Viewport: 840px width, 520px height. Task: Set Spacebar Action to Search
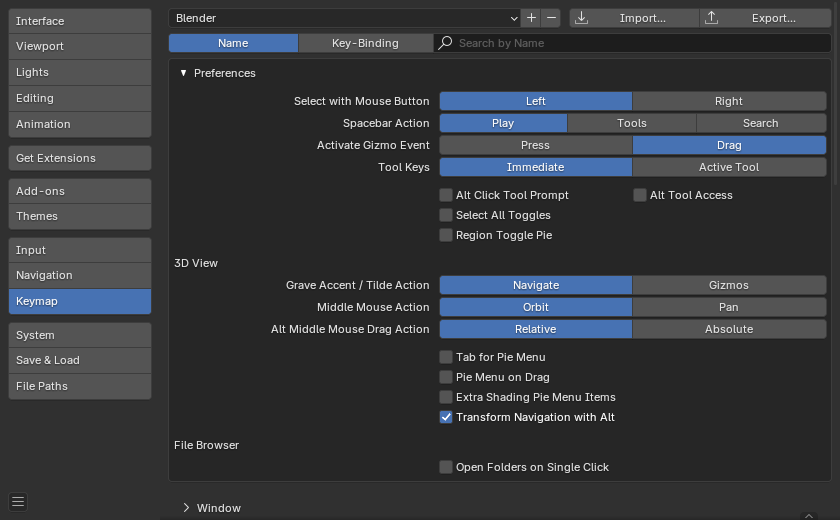761,123
